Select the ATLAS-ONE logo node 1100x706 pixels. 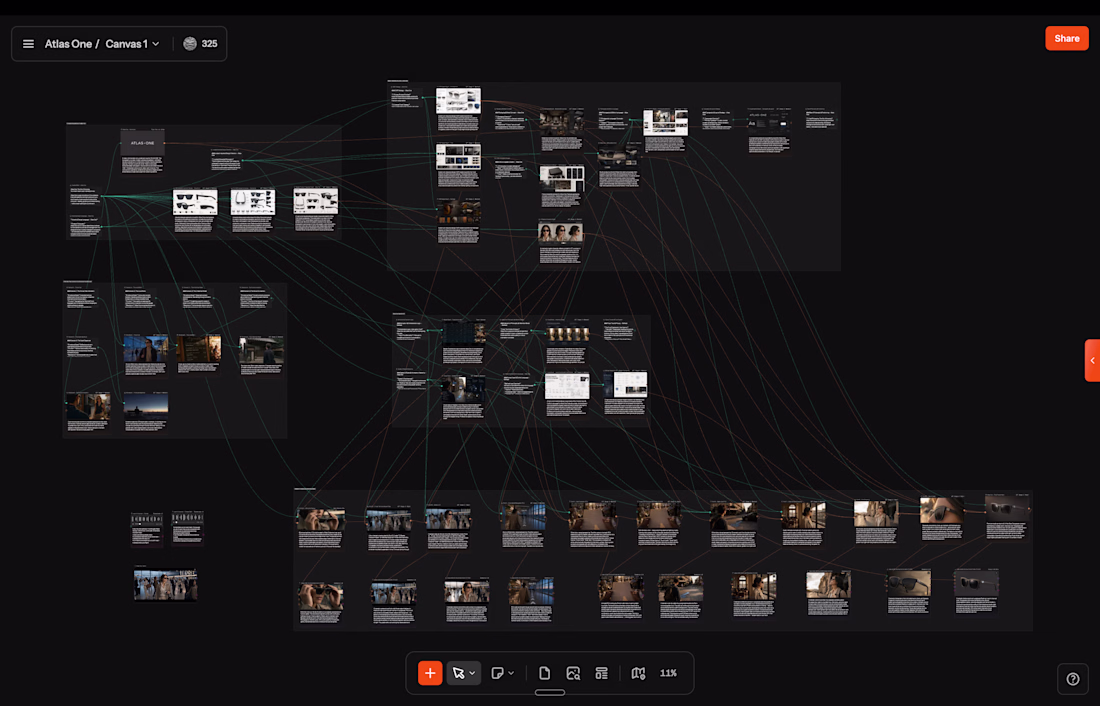[142, 143]
